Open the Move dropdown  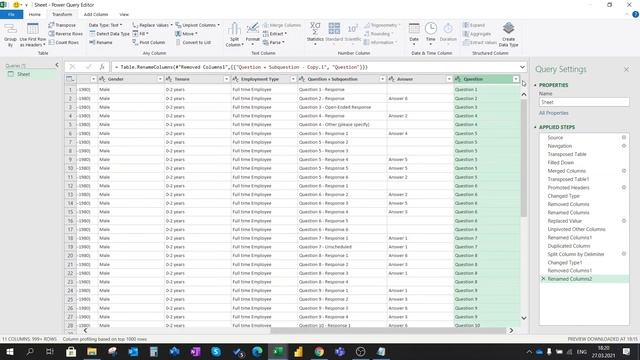click(x=186, y=34)
